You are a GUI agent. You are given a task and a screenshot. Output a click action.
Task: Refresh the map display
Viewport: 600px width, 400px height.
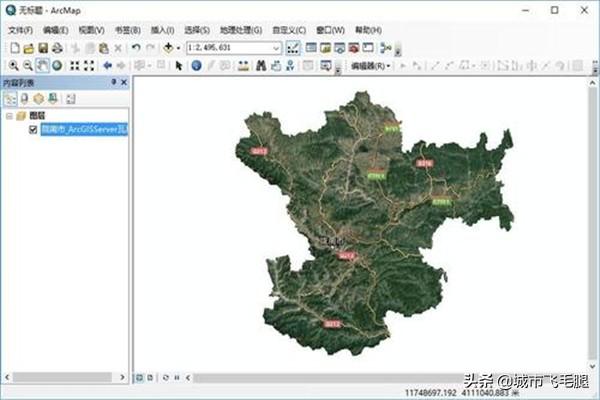tap(165, 378)
